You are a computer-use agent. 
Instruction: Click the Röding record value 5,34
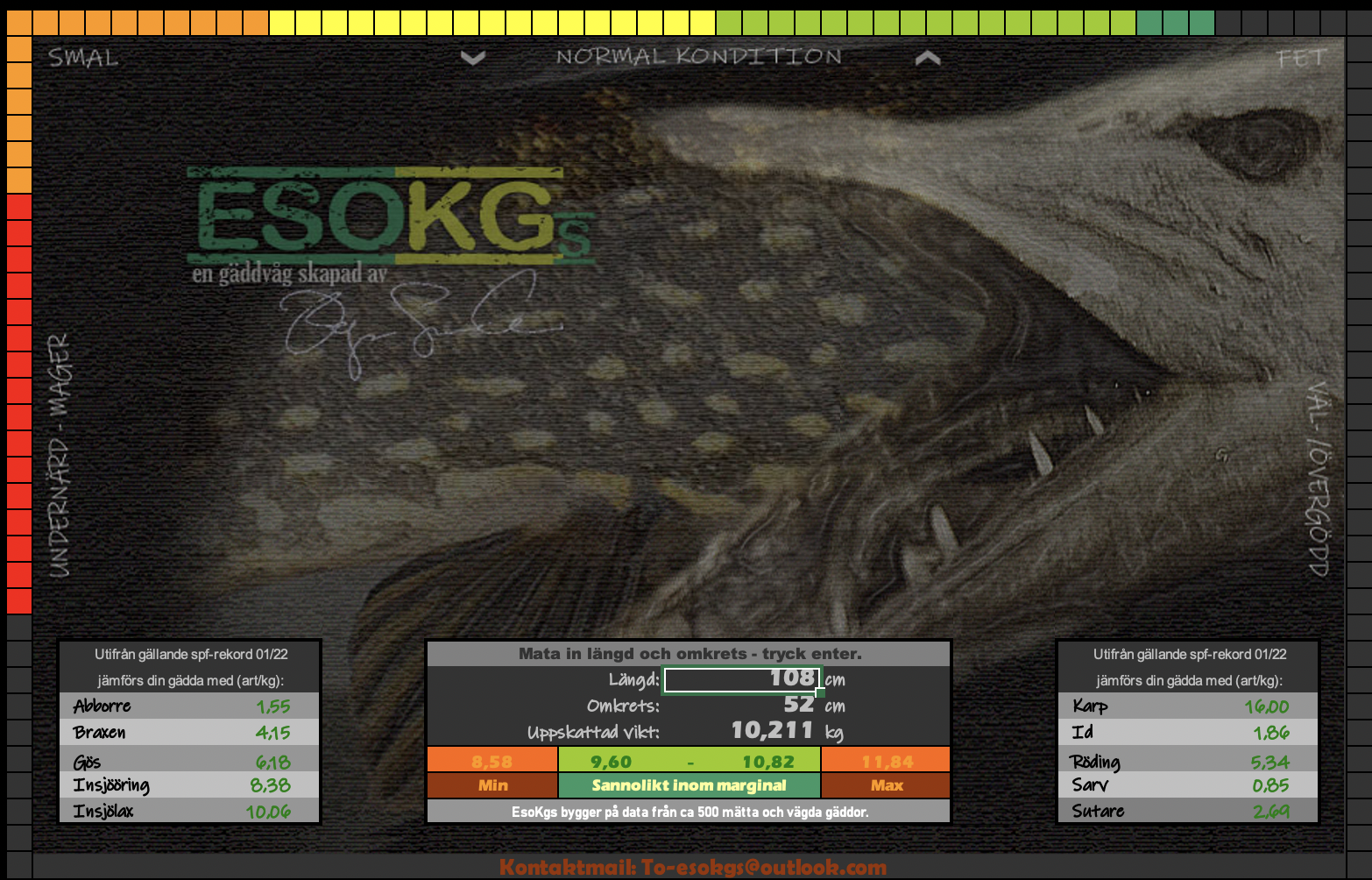1269,762
